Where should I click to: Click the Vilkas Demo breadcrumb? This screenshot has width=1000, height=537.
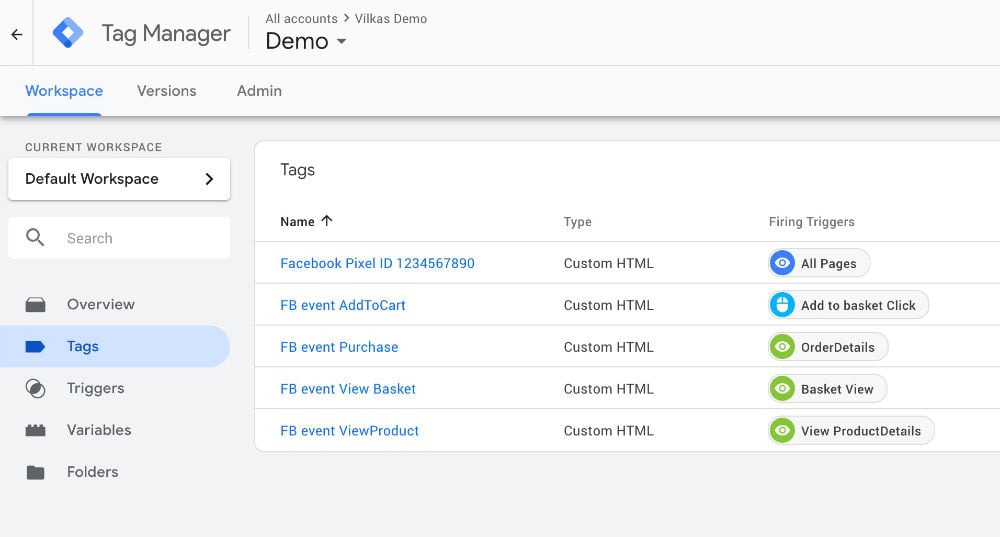pyautogui.click(x=390, y=18)
